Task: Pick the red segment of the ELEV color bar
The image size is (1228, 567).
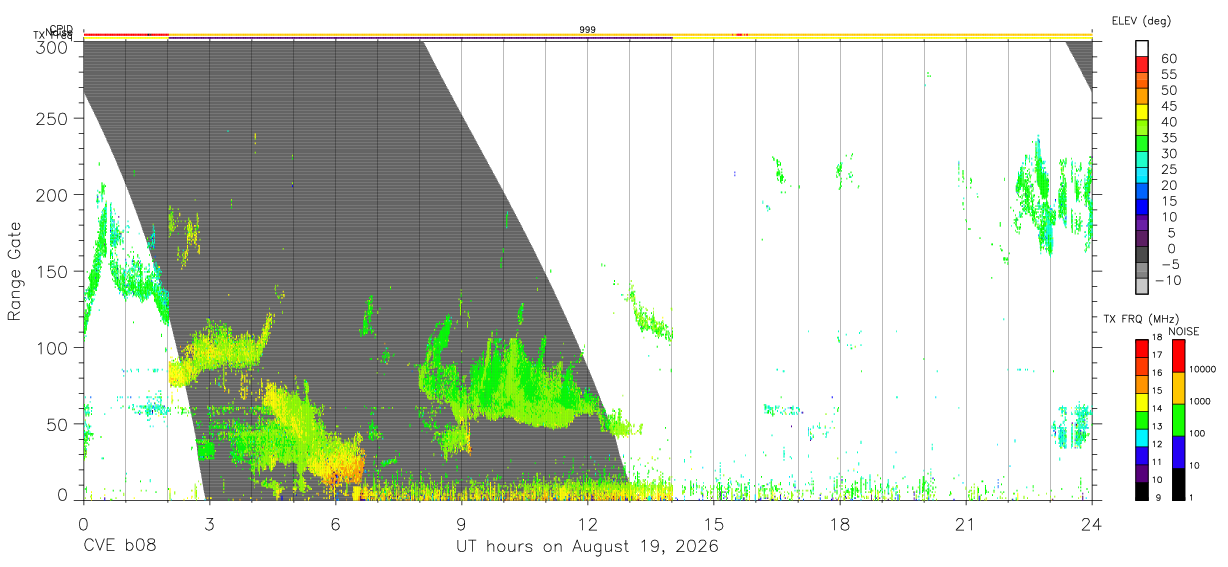Action: coord(1142,64)
